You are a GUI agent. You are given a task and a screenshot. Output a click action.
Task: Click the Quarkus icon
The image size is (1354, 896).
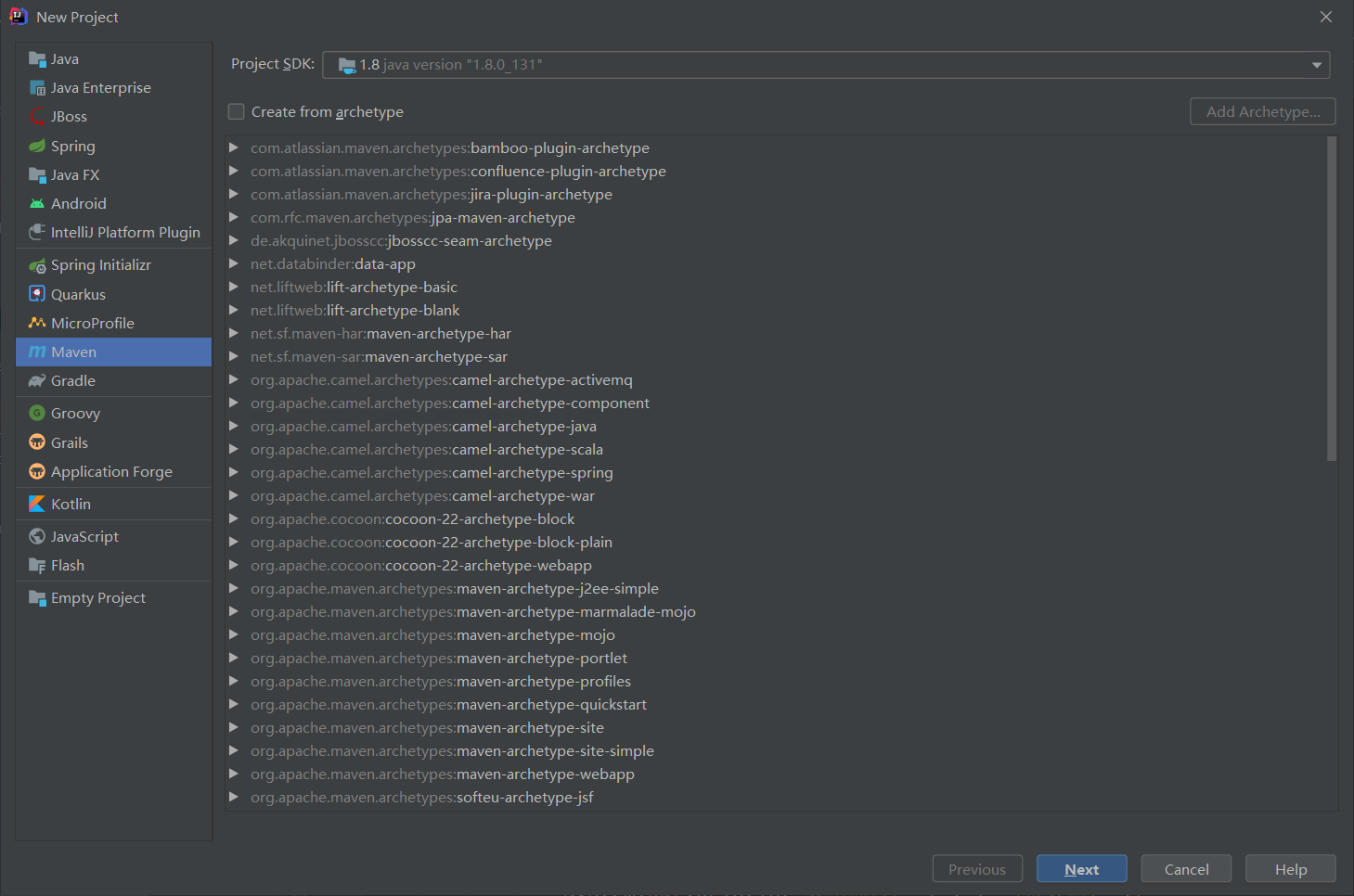coord(37,294)
